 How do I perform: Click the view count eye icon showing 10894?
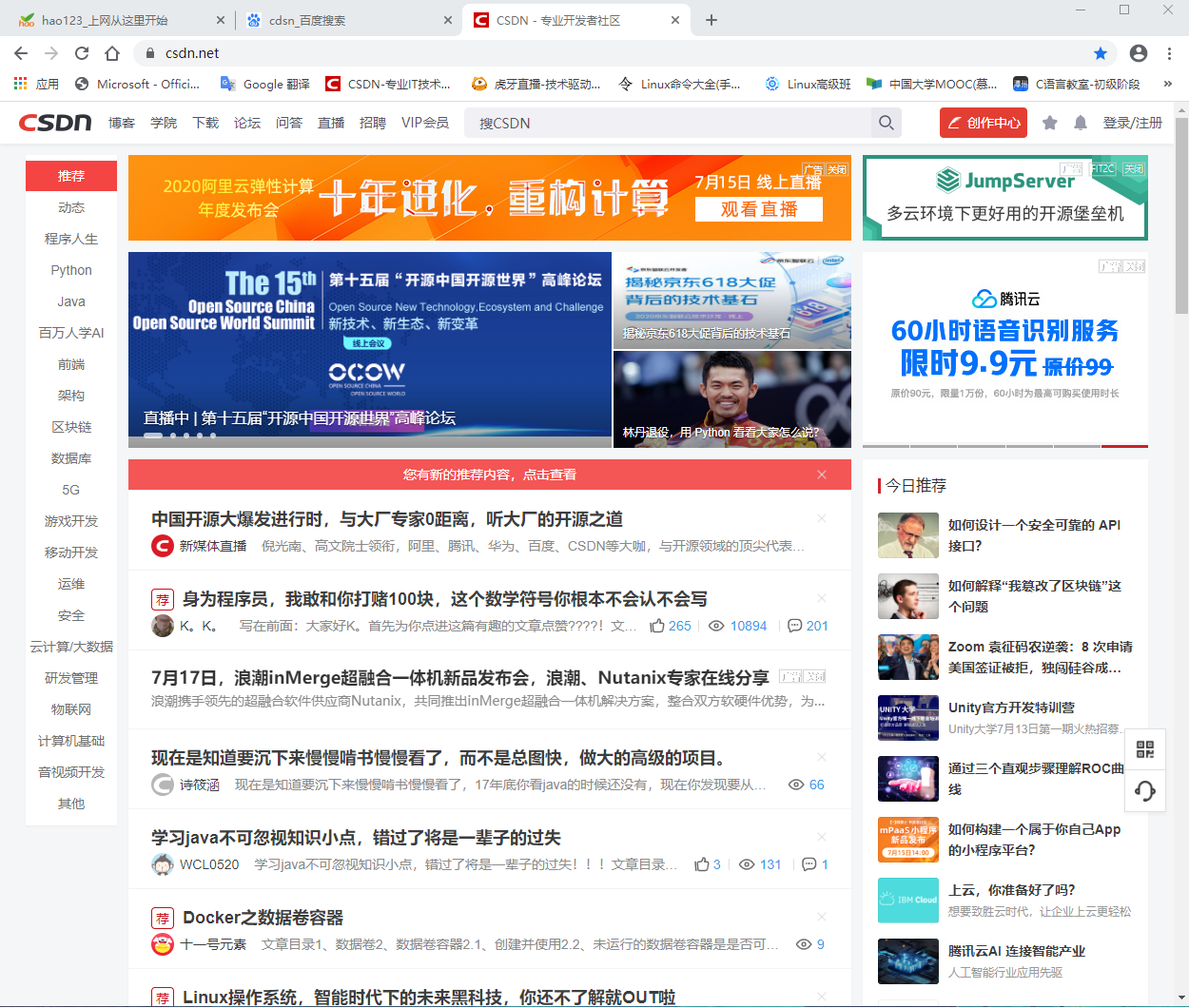click(717, 626)
